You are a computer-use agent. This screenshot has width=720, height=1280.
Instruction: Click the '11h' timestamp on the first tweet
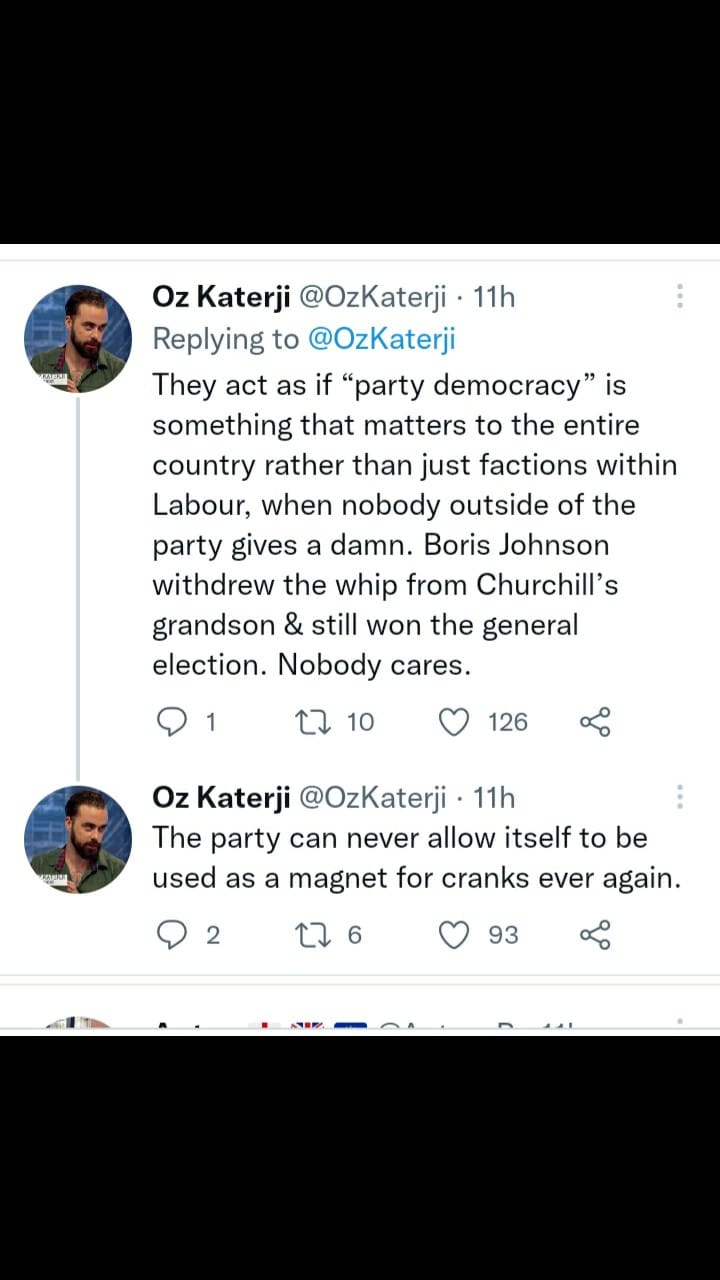497,296
